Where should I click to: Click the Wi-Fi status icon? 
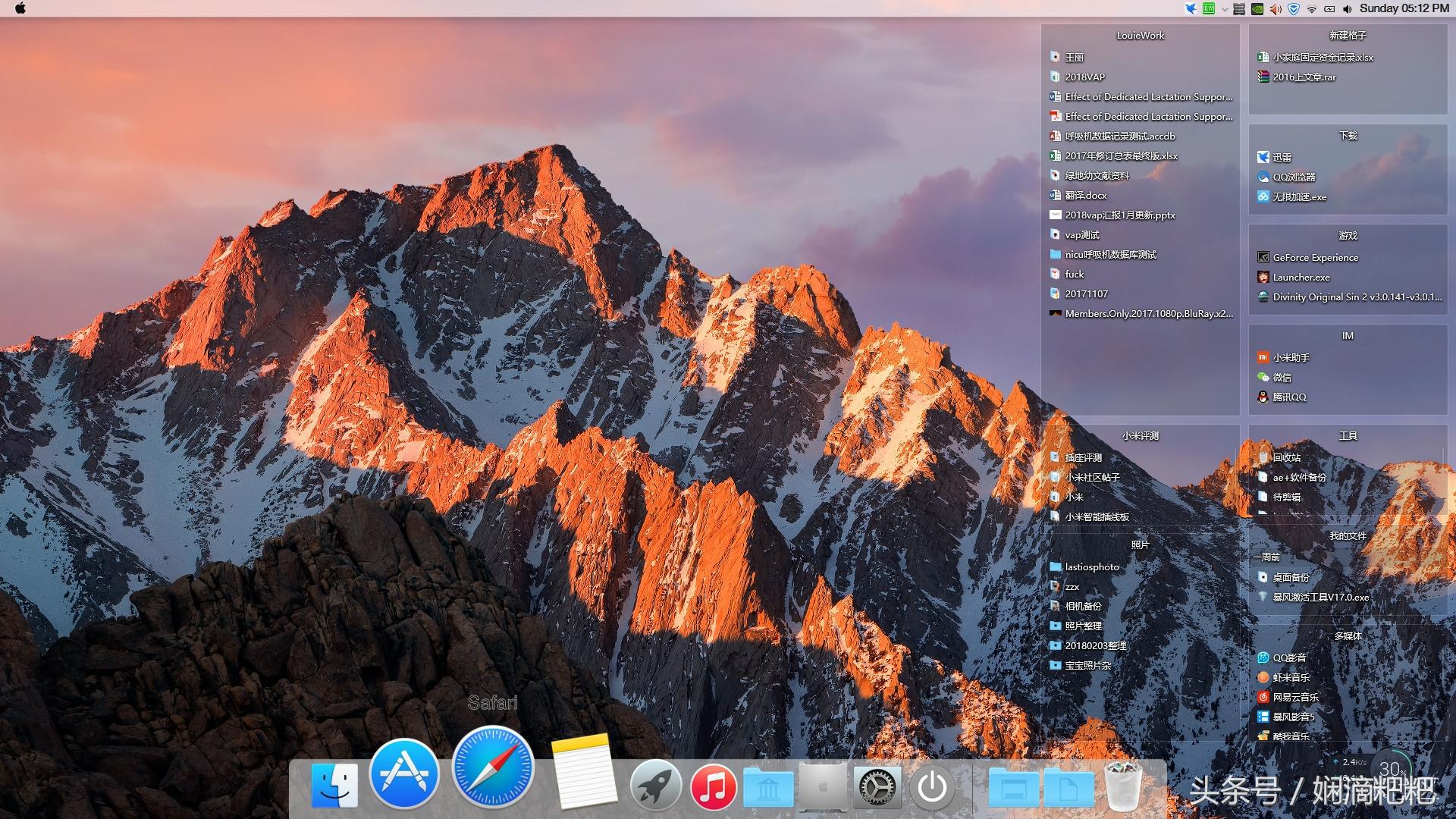click(x=1311, y=9)
